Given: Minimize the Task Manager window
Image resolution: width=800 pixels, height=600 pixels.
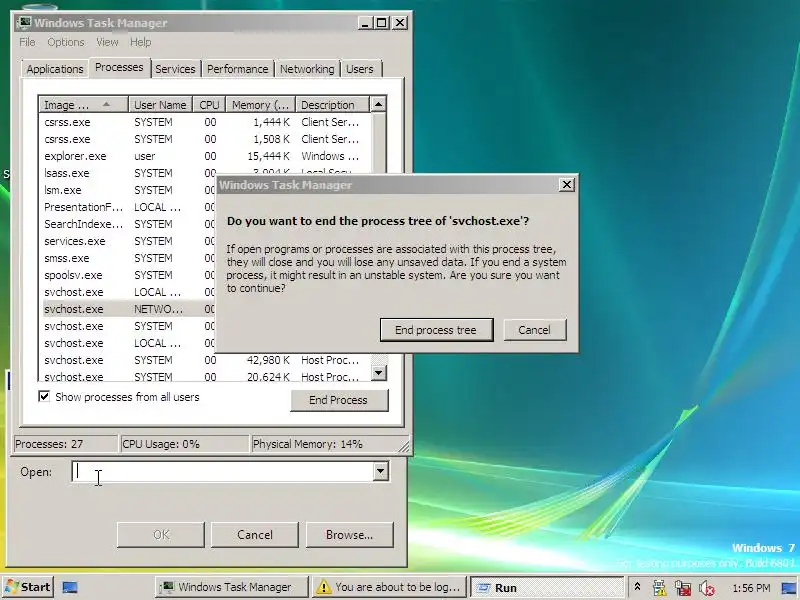Looking at the screenshot, I should tap(365, 23).
